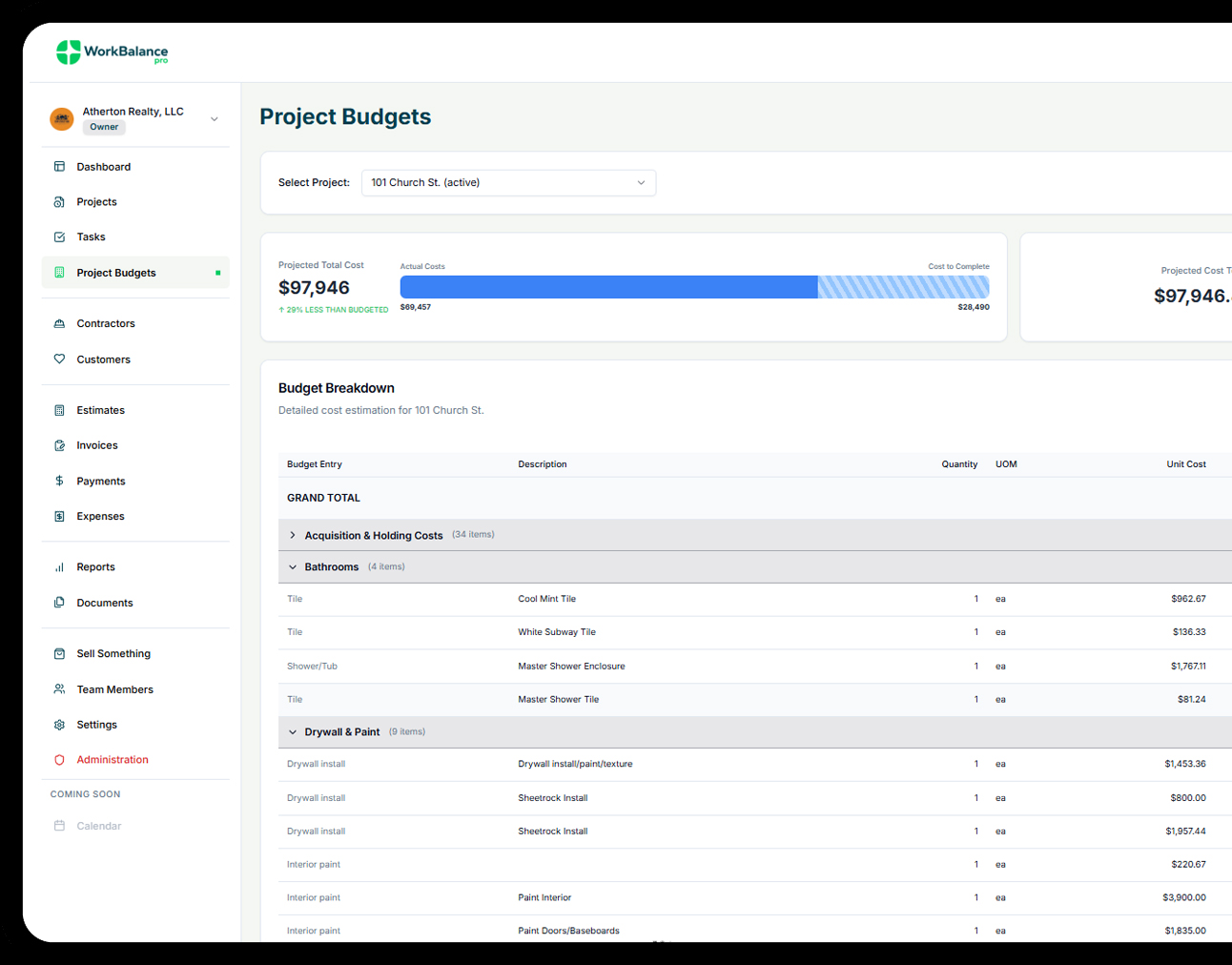Screen dimensions: 1232x965
Task: Click the Actual Costs progress bar
Action: (x=608, y=287)
